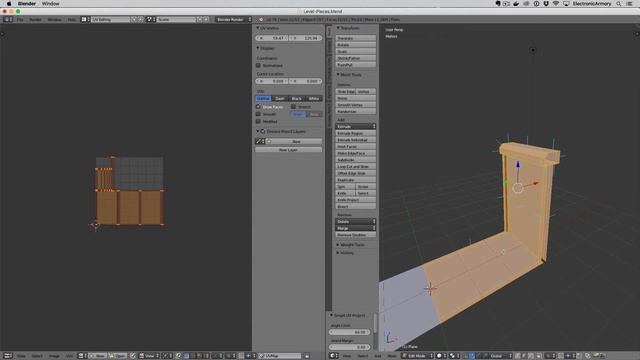This screenshot has width=640, height=360.
Task: Open the Info editor type selector icon
Action: pyautogui.click(x=7, y=19)
